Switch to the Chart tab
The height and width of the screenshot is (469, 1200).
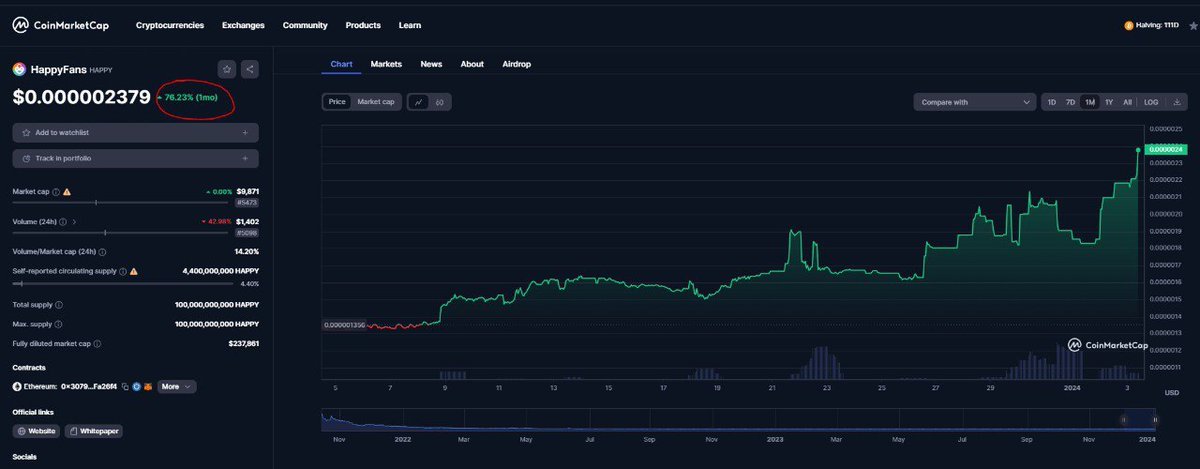341,64
